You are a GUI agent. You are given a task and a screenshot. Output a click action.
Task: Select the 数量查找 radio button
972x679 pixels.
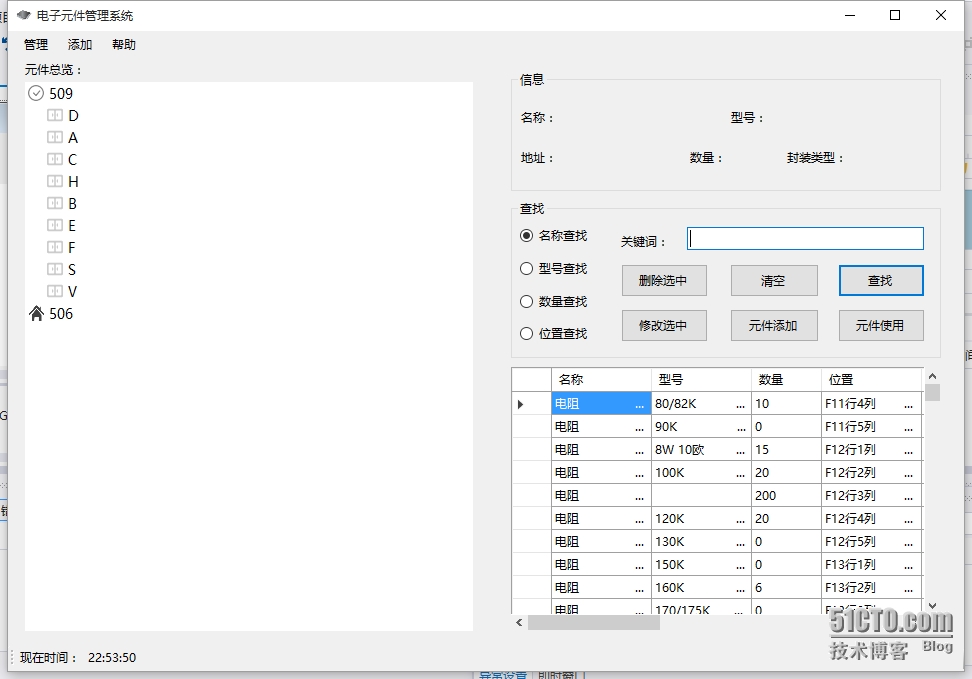coord(526,301)
